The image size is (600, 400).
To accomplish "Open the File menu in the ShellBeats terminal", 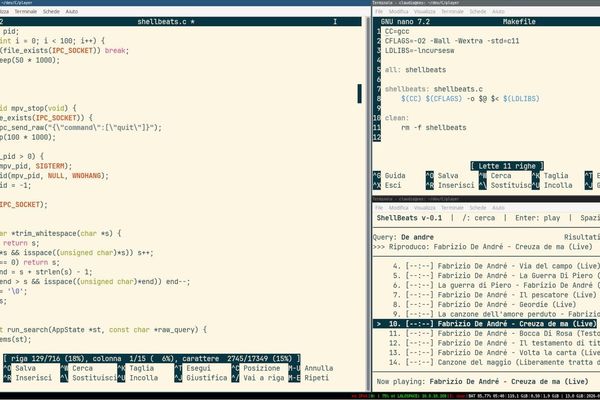I will point(379,207).
